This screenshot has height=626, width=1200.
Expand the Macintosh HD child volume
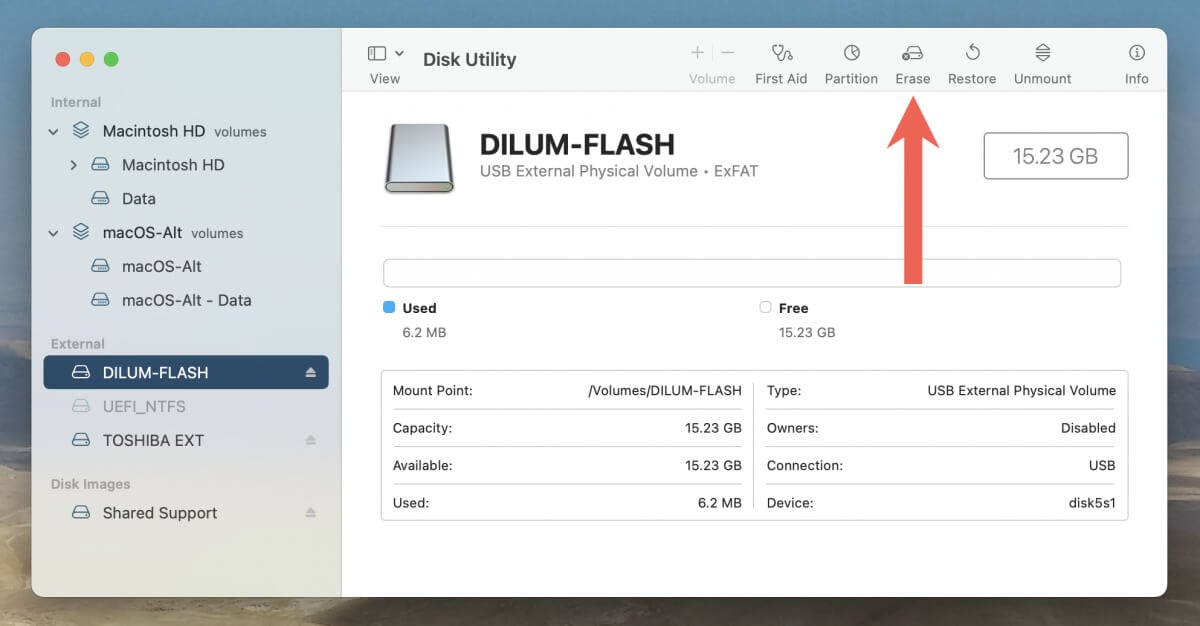pyautogui.click(x=73, y=165)
